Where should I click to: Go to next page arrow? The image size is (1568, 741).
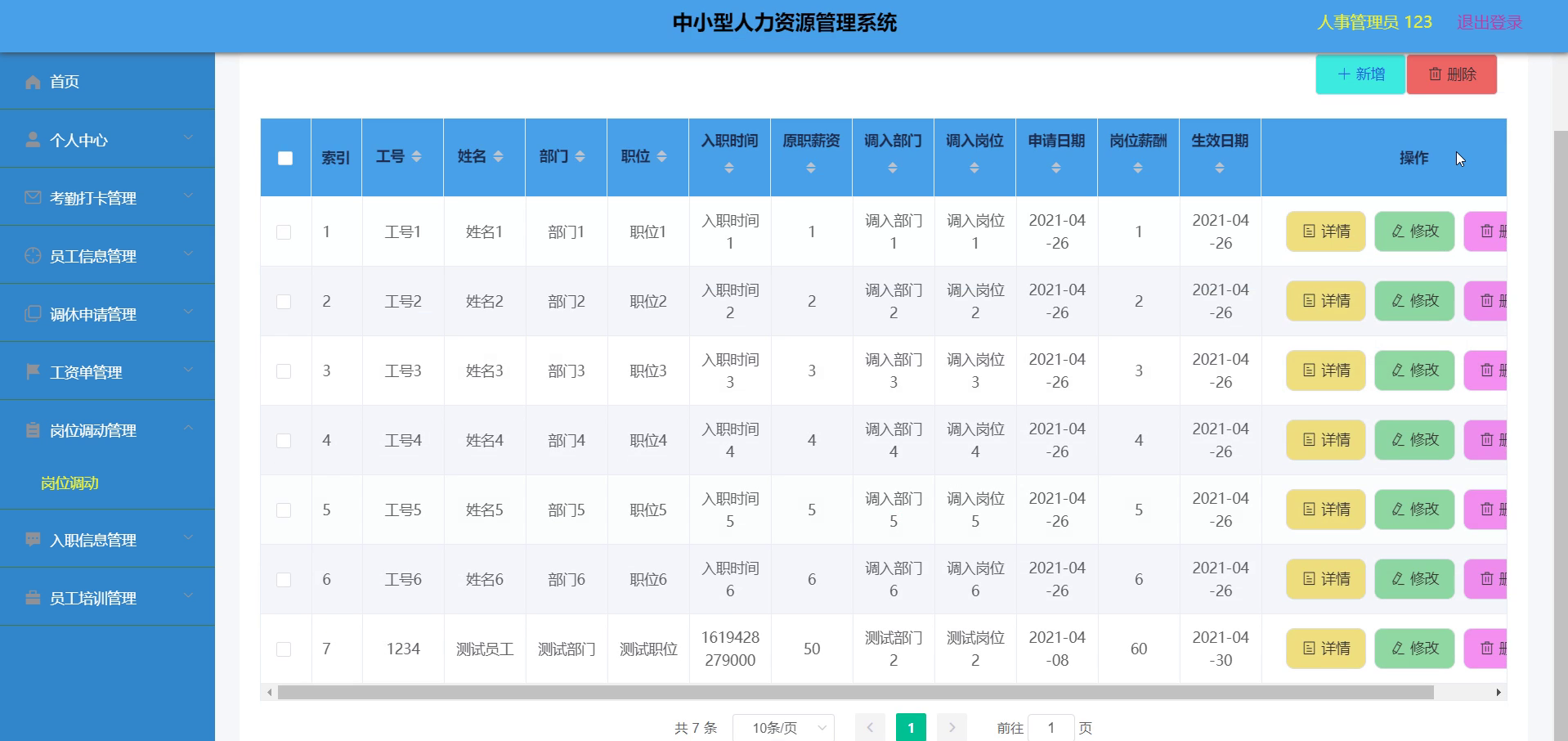pyautogui.click(x=952, y=727)
